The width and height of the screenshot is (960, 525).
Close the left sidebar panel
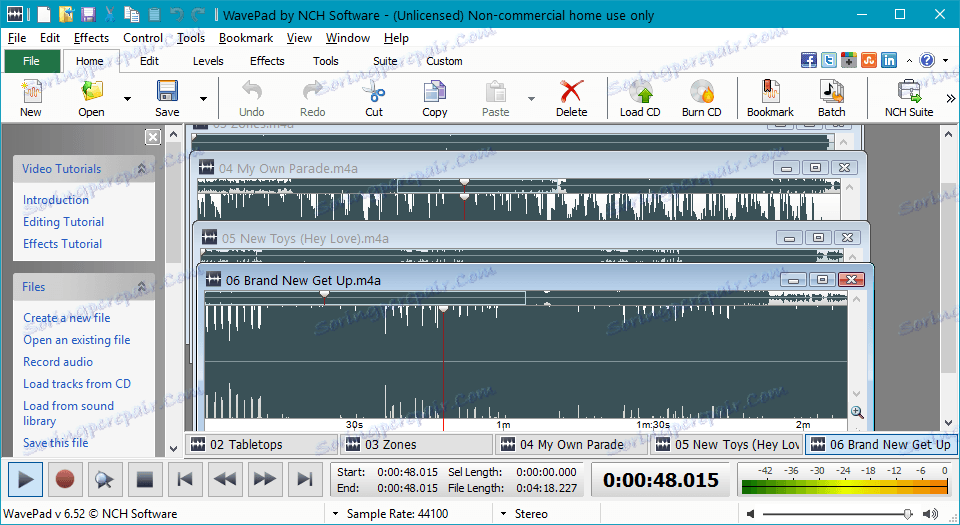[x=153, y=136]
